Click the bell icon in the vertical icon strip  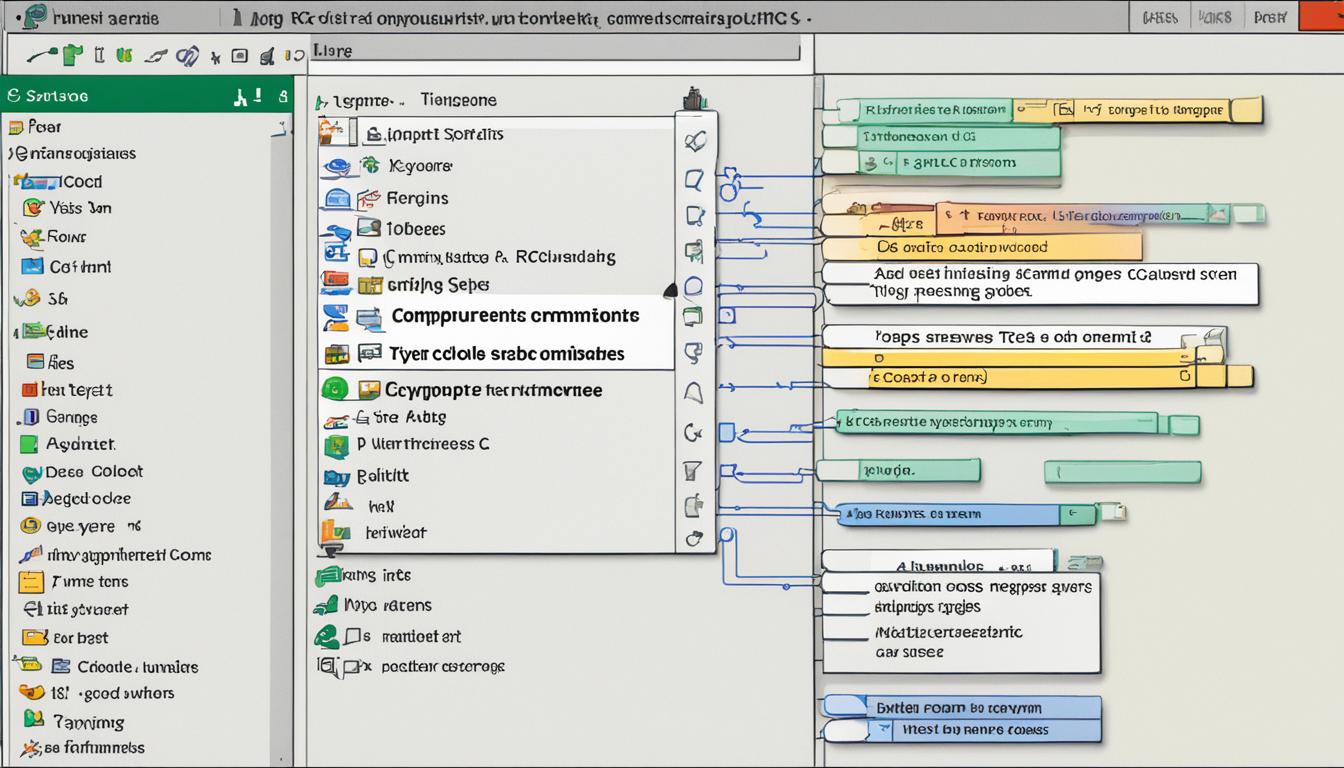693,392
